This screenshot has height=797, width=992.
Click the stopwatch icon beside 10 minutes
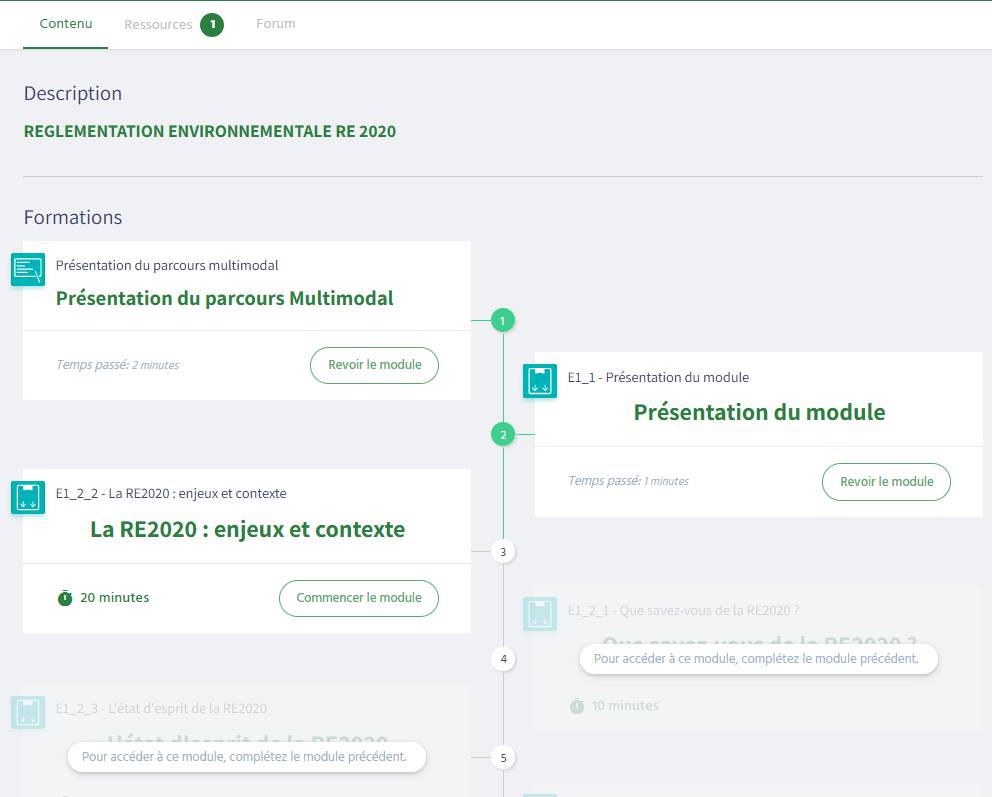(577, 706)
